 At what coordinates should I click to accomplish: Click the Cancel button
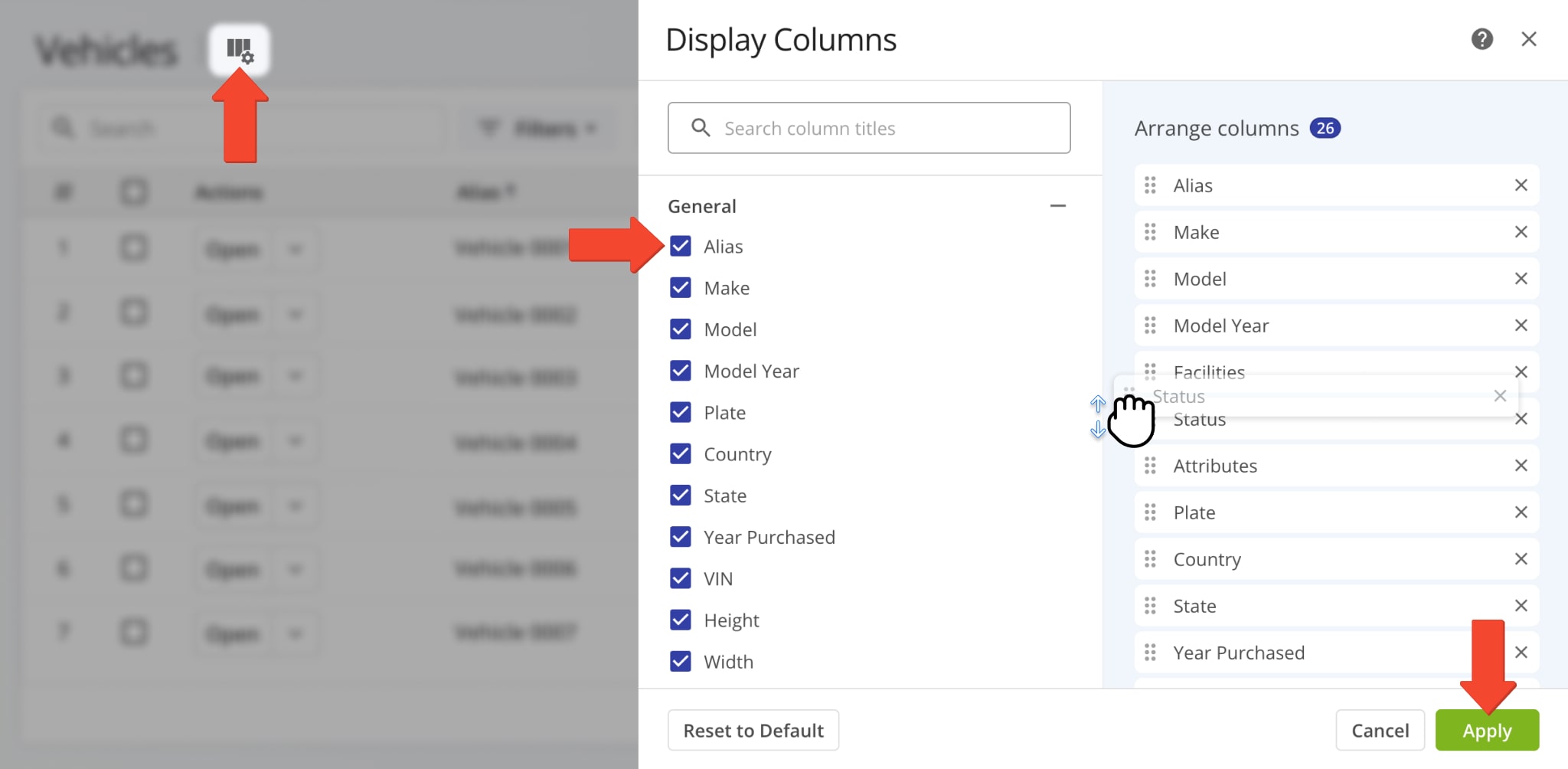pyautogui.click(x=1380, y=730)
